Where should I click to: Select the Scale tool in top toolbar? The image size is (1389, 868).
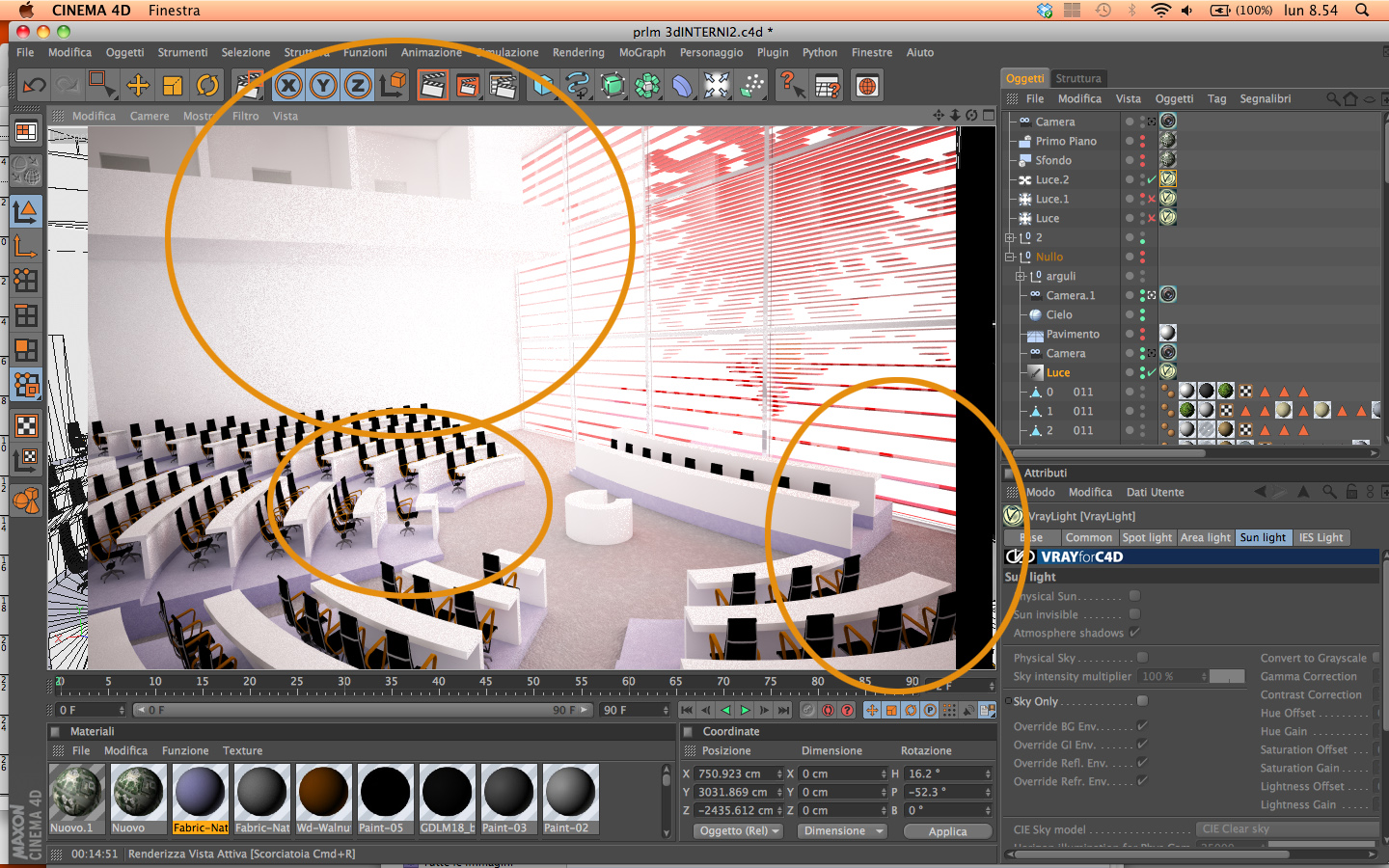[173, 86]
